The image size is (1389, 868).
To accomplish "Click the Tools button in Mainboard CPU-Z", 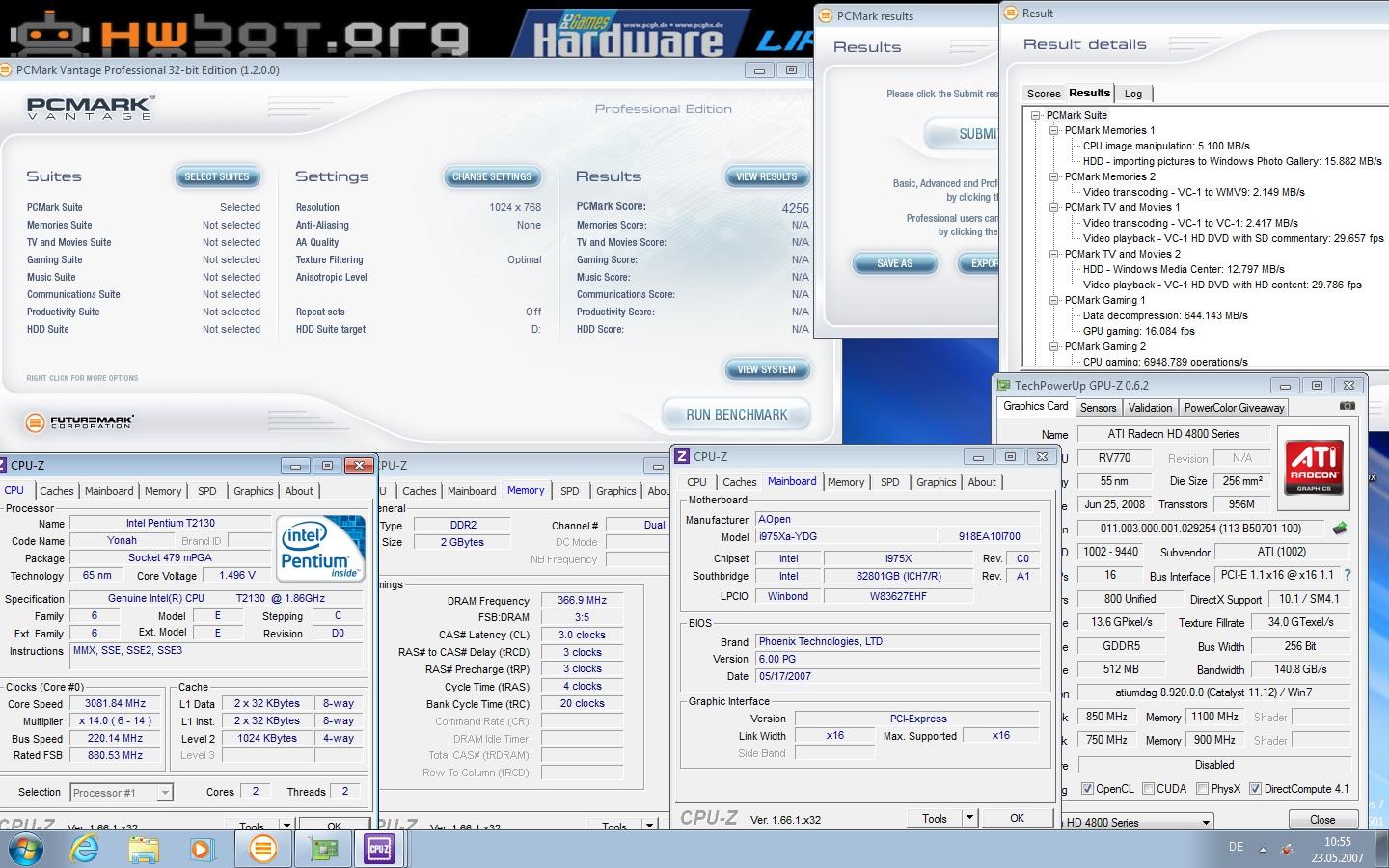I will pos(934,818).
